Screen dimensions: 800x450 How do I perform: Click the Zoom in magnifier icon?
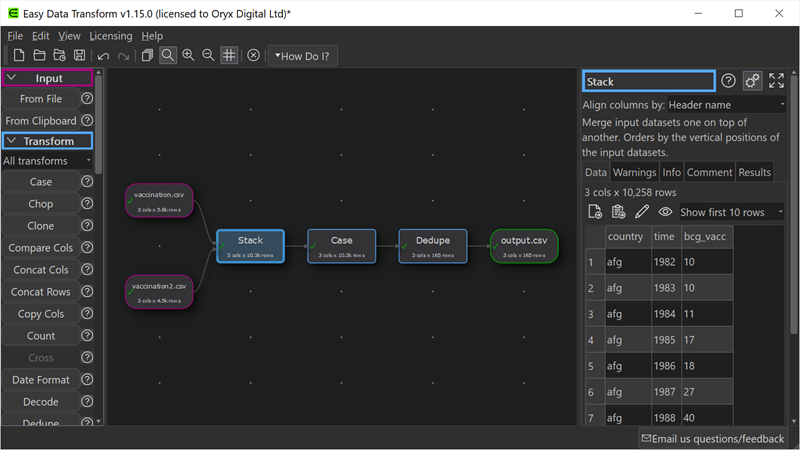click(188, 56)
